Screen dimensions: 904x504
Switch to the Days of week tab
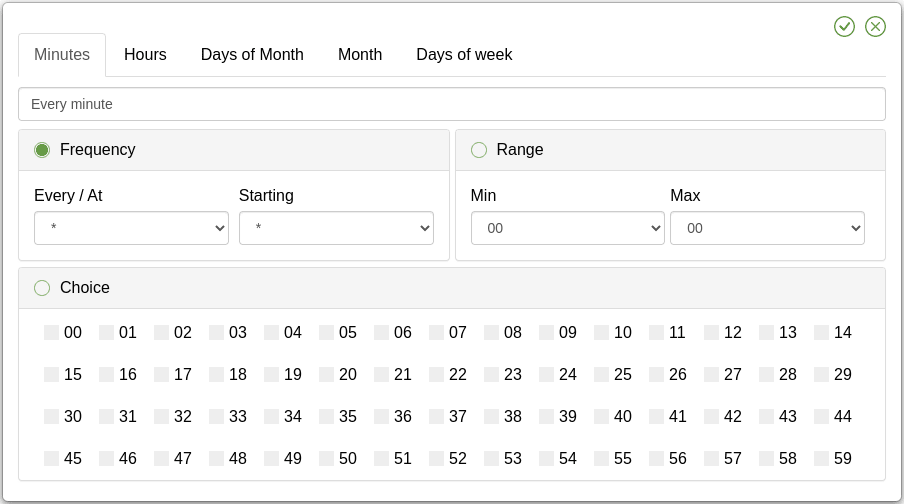point(464,55)
